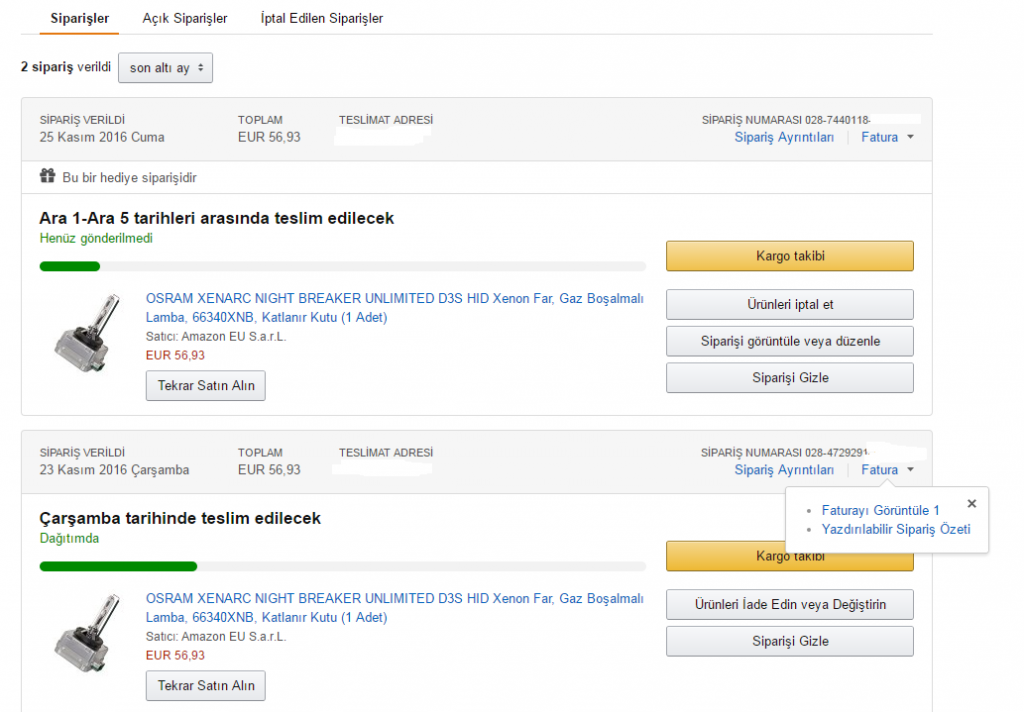Click Kargo takibi for first order

(790, 256)
